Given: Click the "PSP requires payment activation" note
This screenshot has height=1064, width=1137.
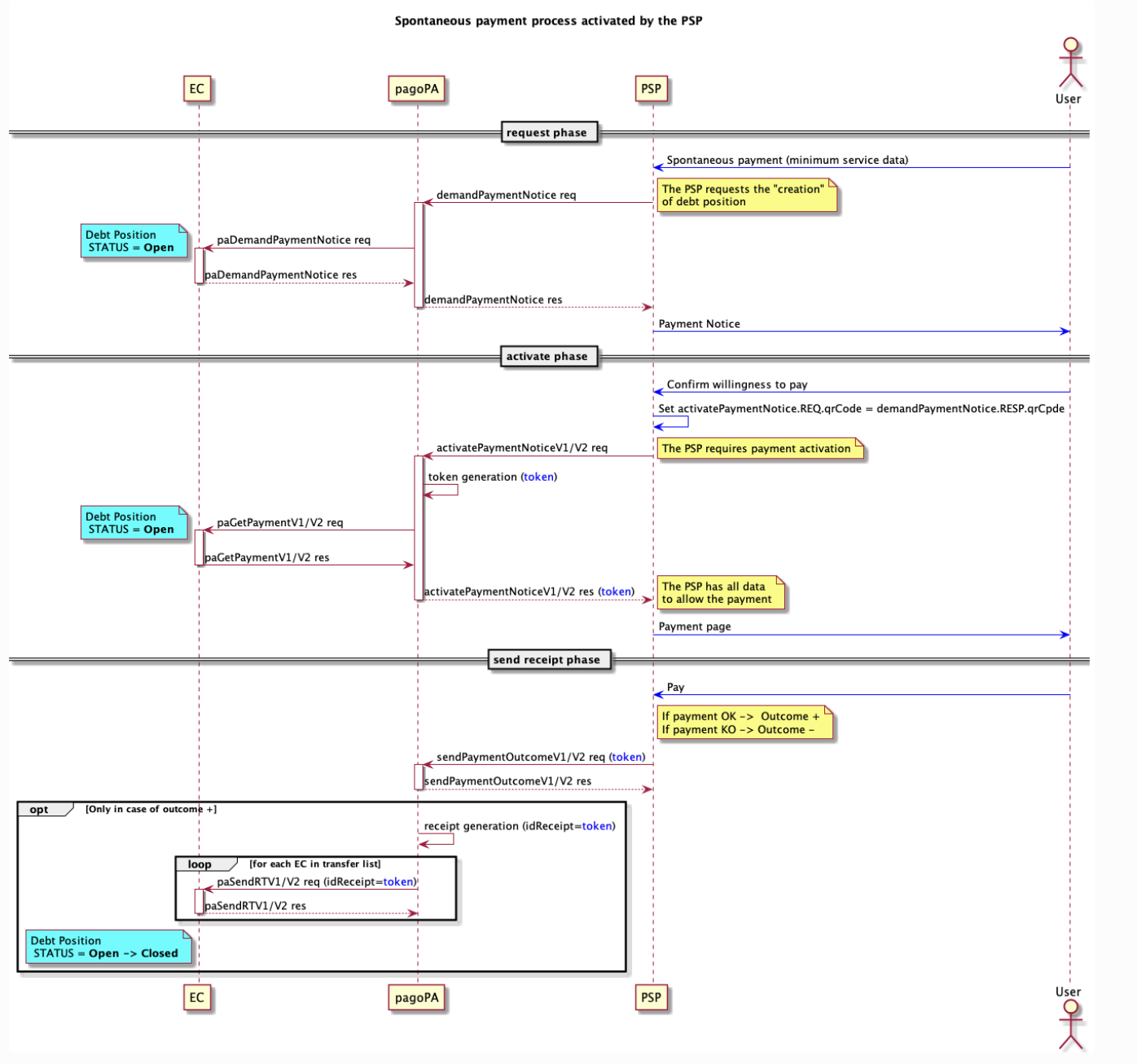Looking at the screenshot, I should pyautogui.click(x=757, y=449).
